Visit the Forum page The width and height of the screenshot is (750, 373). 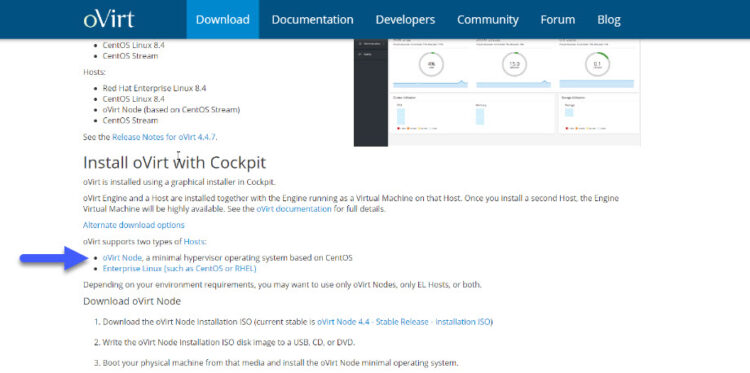point(558,20)
